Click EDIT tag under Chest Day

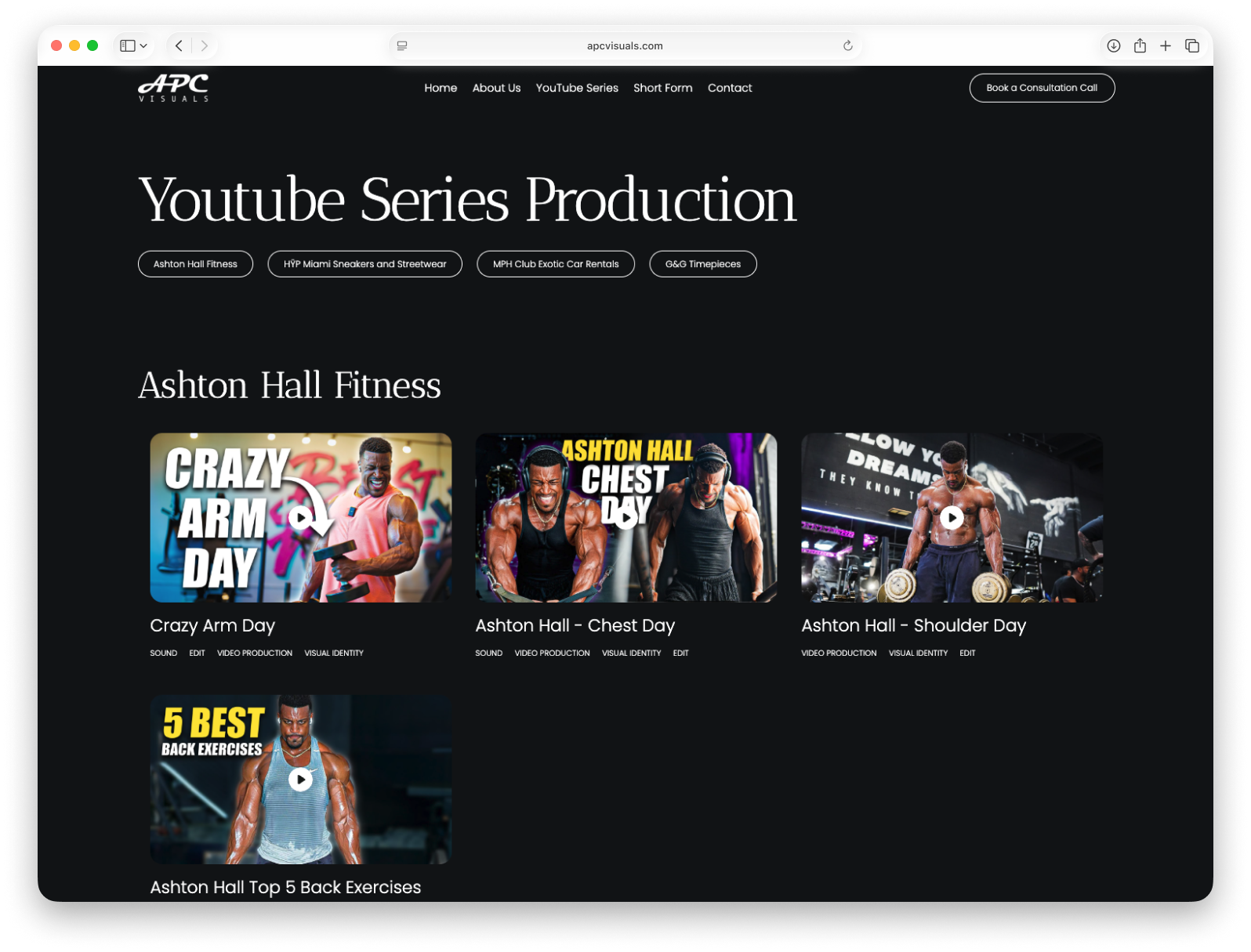click(680, 653)
